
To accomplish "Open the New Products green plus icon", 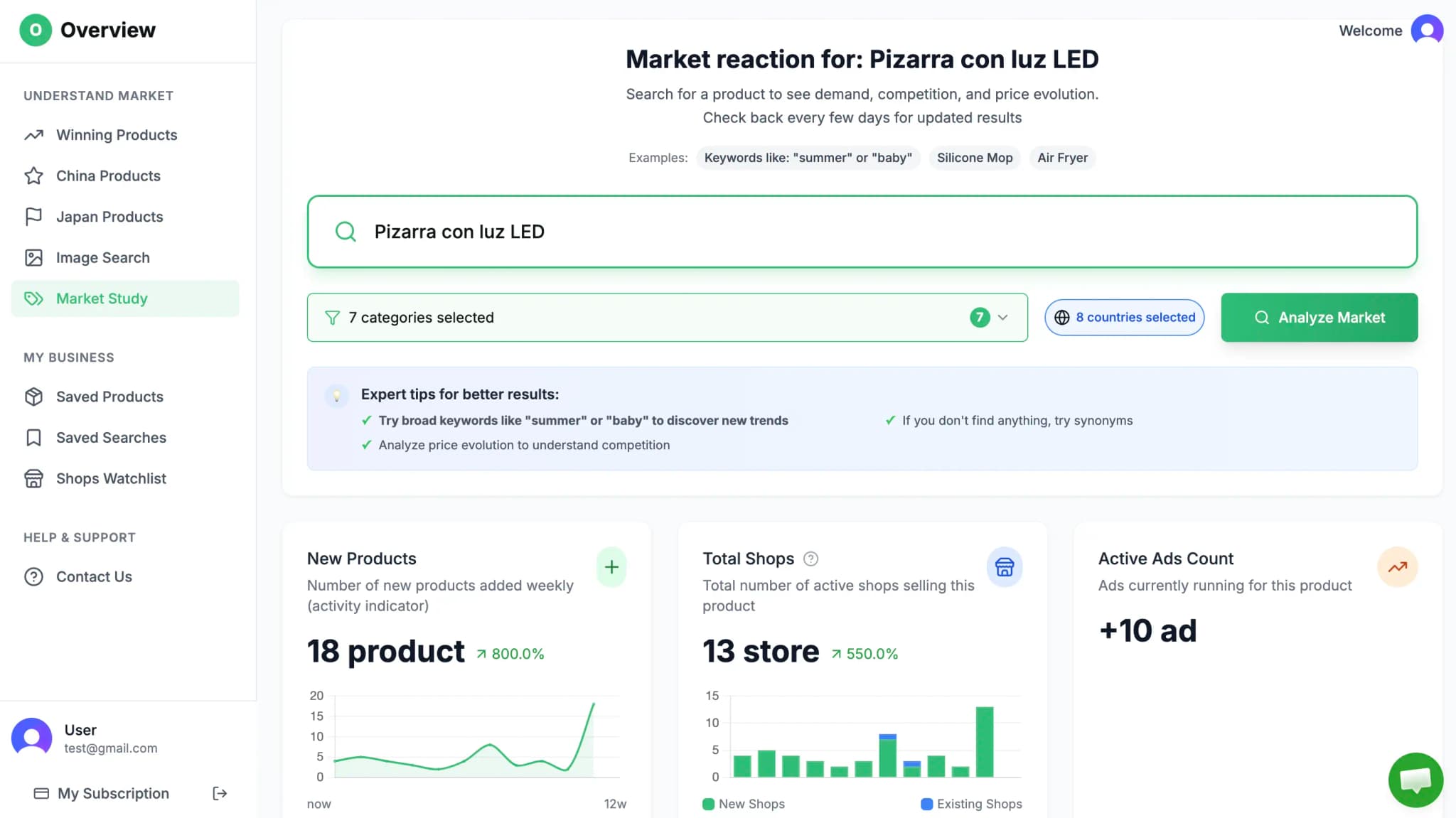I will click(611, 566).
